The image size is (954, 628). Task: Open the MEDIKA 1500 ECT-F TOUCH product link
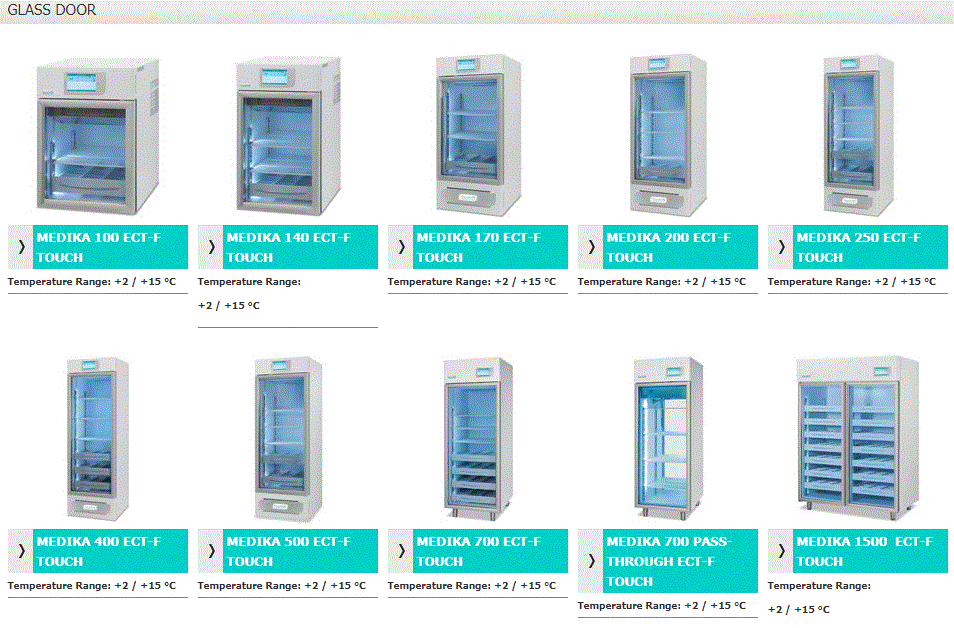coord(870,551)
